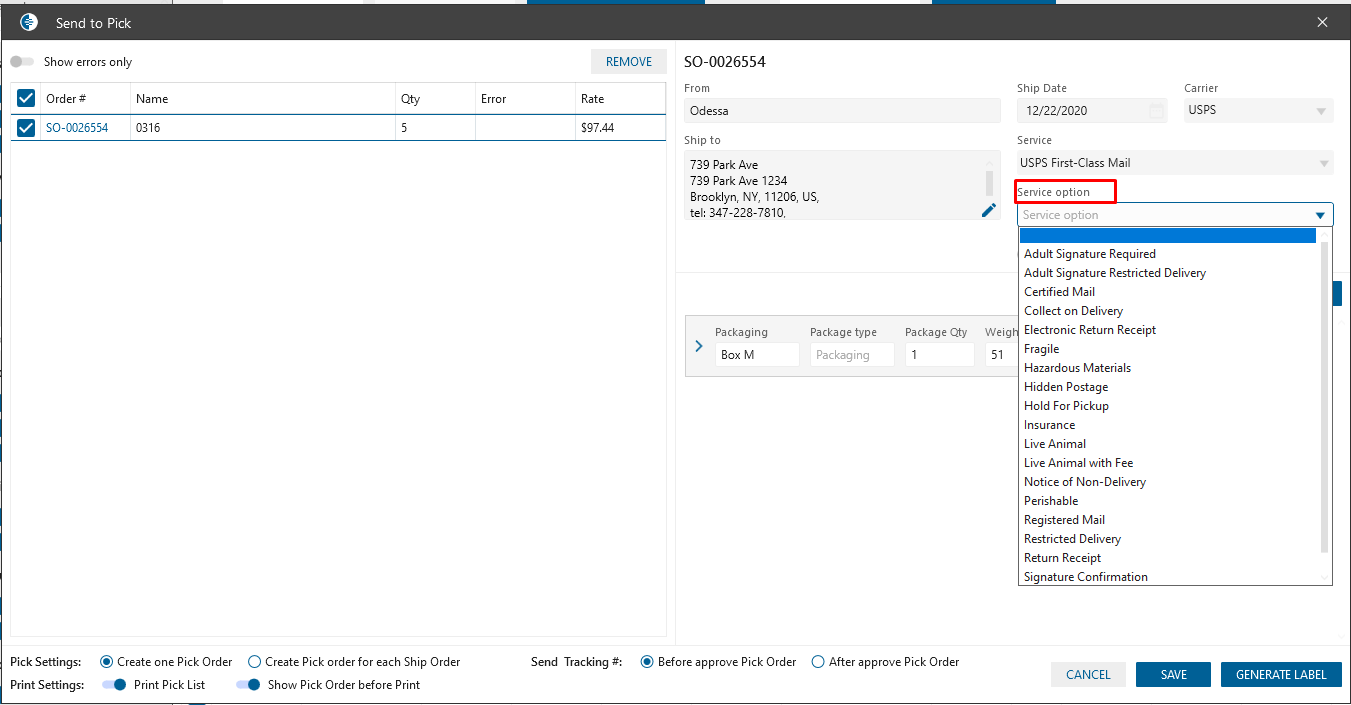Click the SAVE button
This screenshot has height=705, width=1351.
1174,675
